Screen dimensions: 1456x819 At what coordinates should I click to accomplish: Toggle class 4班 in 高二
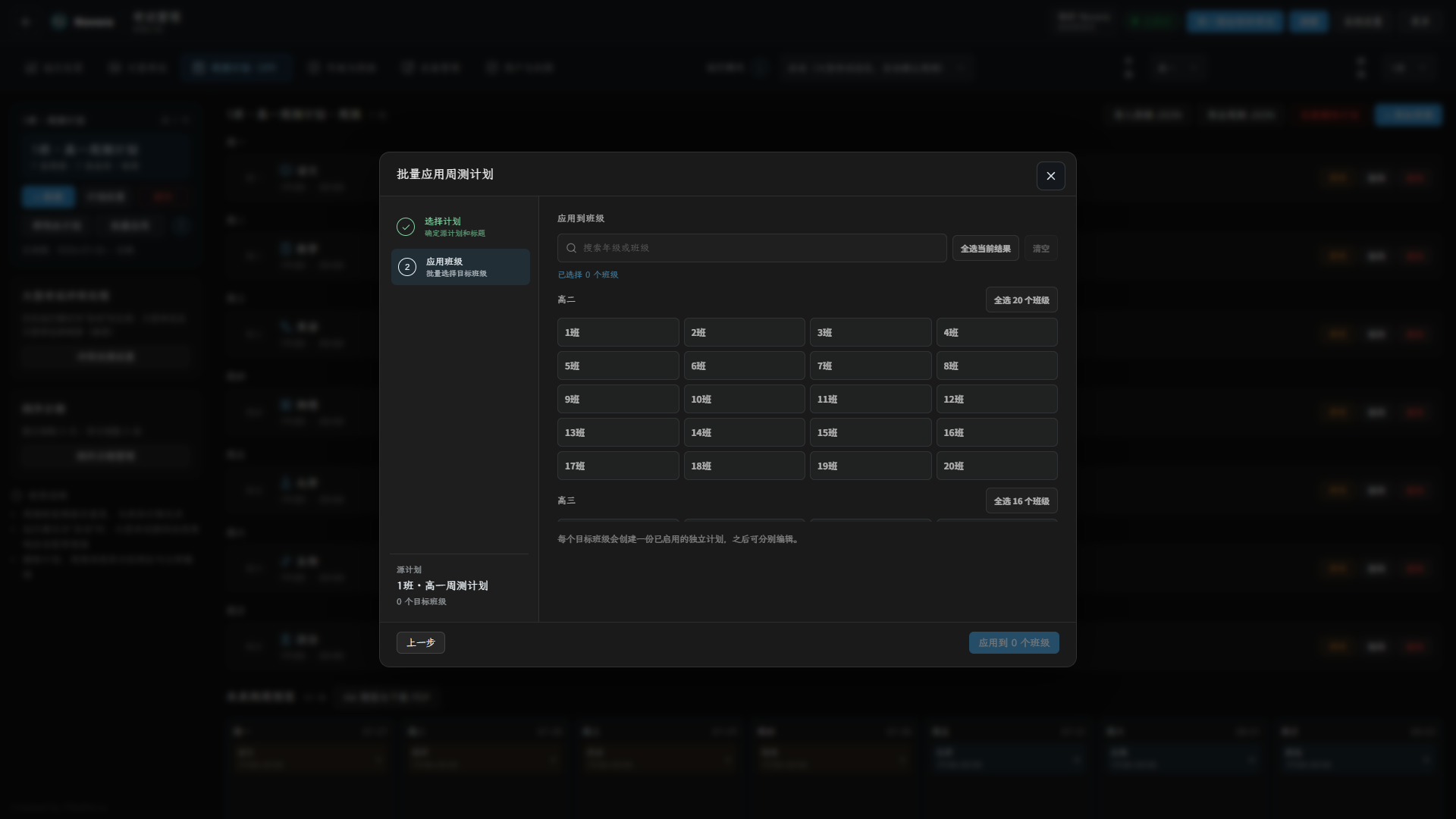pyautogui.click(x=996, y=332)
